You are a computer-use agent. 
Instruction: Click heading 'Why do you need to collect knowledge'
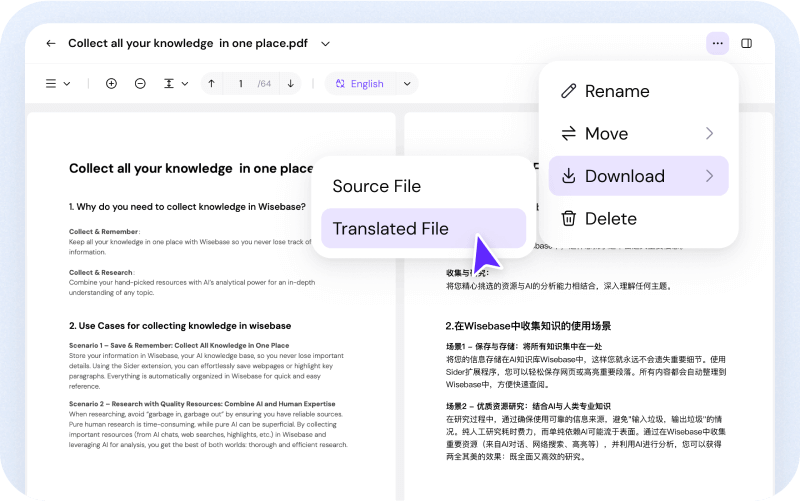[x=187, y=207]
